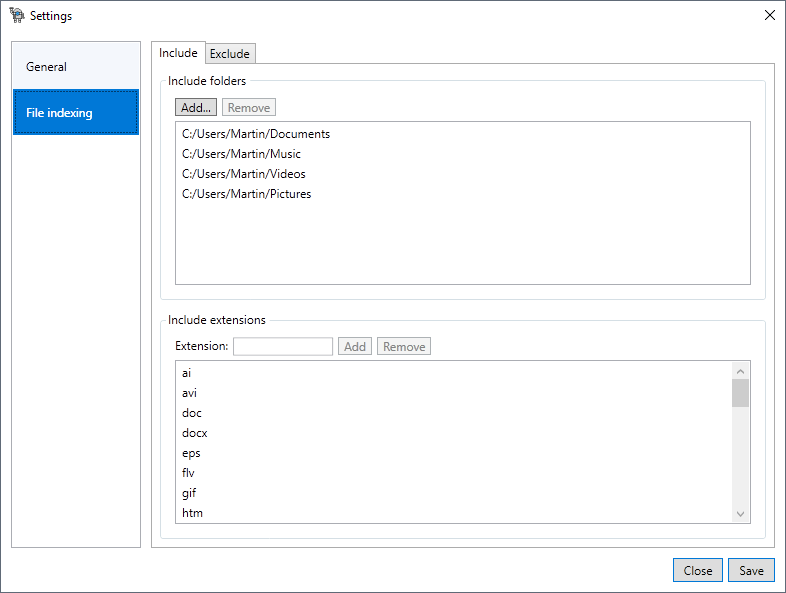Select the C:/Users/Martin/Pictures folder entry
The width and height of the screenshot is (786, 593).
[247, 194]
